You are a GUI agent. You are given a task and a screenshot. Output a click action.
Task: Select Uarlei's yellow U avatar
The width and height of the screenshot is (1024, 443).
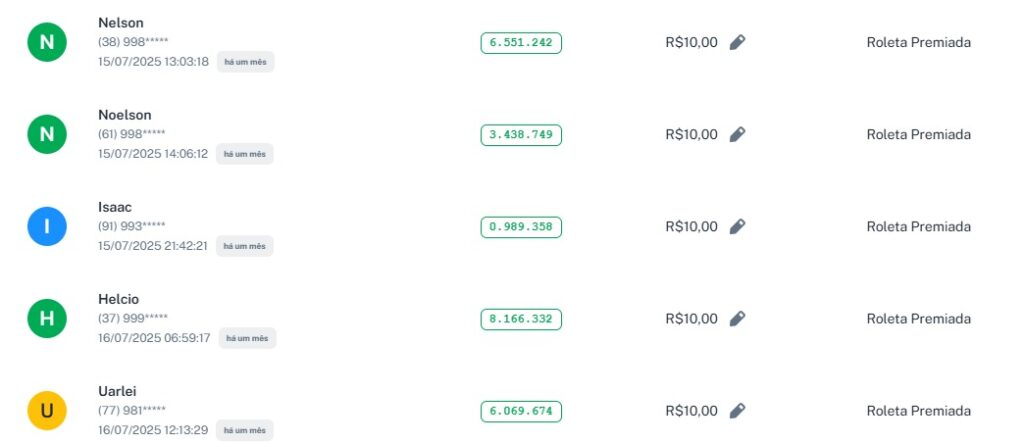click(x=47, y=411)
